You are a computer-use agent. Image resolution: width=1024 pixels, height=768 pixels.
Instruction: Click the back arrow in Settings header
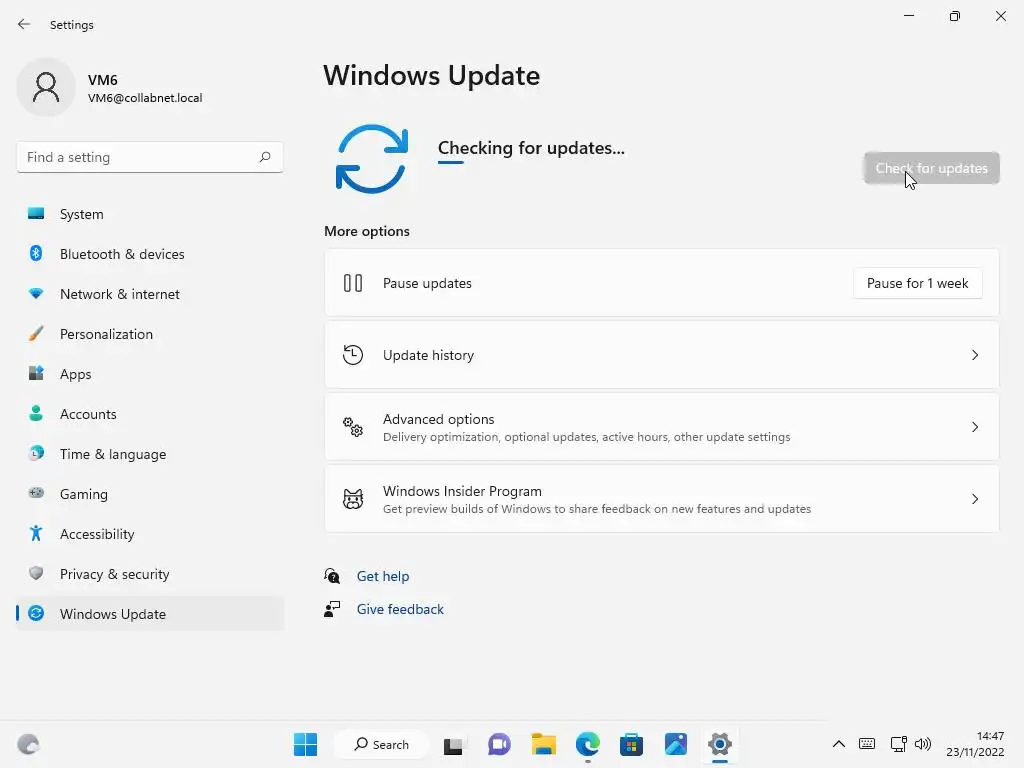pyautogui.click(x=24, y=24)
